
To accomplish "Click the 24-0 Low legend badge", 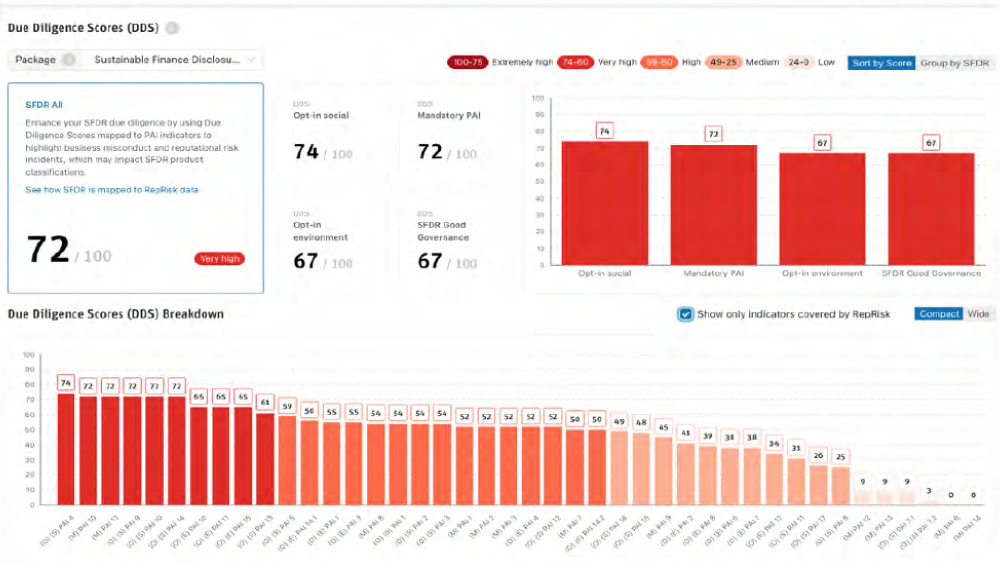I will click(798, 62).
